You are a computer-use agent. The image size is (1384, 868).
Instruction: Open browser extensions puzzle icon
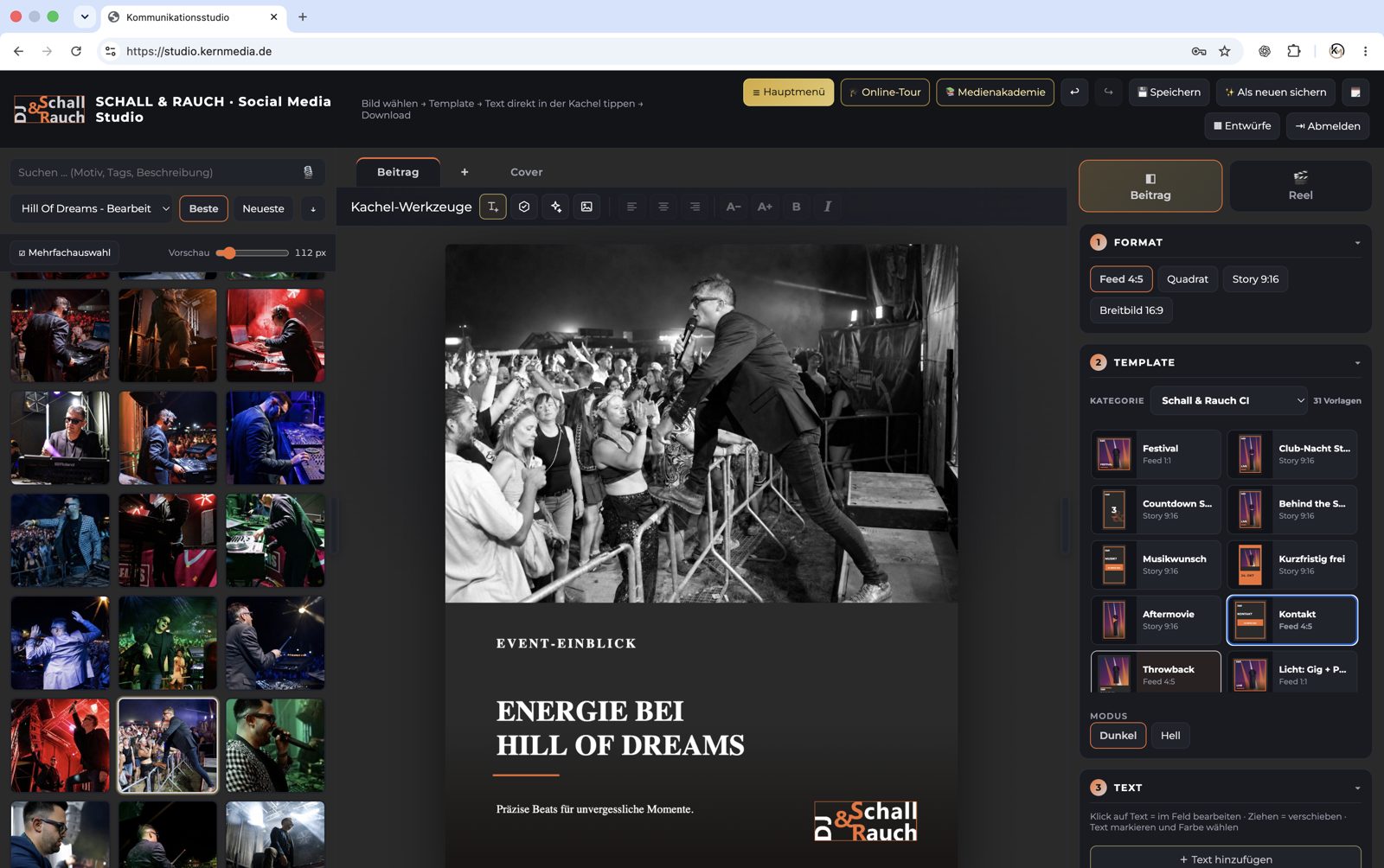pyautogui.click(x=1293, y=51)
